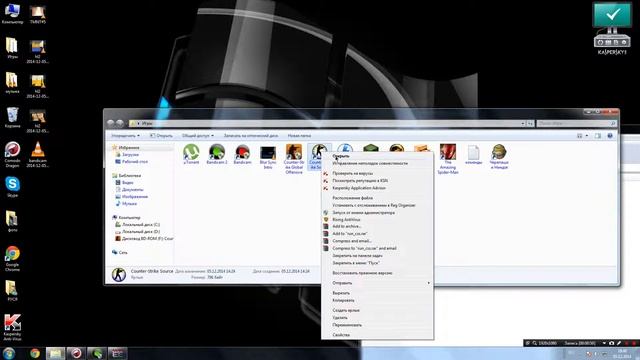The width and height of the screenshot is (640, 360).
Task: Choose Удалить in context menu
Action: tap(378, 318)
